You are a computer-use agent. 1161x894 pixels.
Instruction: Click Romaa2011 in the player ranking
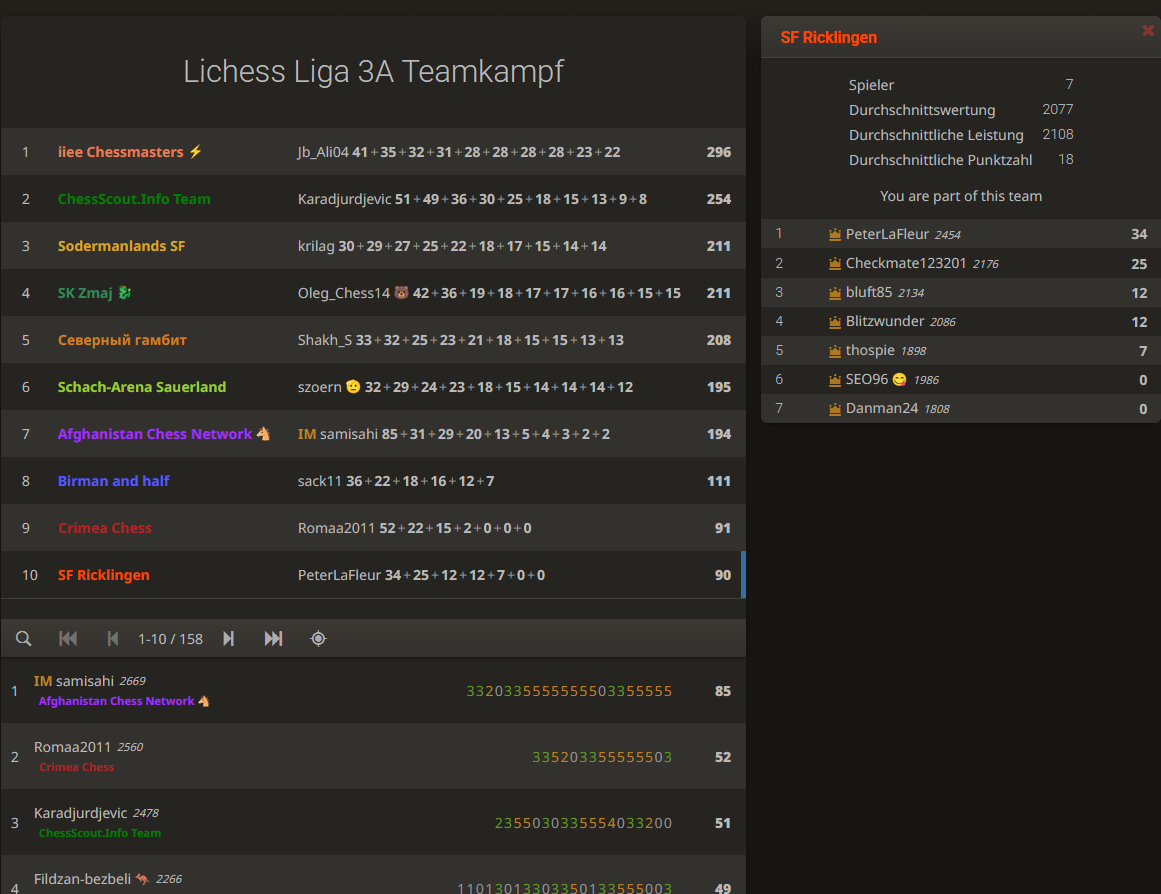point(72,747)
